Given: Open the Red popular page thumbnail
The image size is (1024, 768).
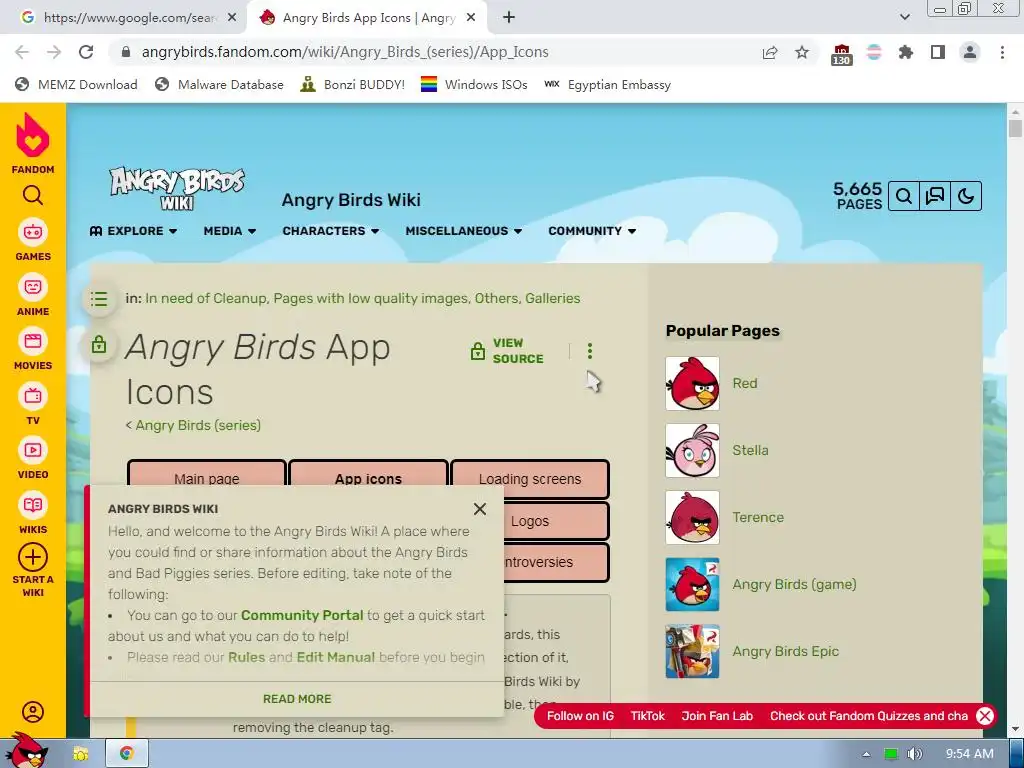Looking at the screenshot, I should [x=692, y=383].
